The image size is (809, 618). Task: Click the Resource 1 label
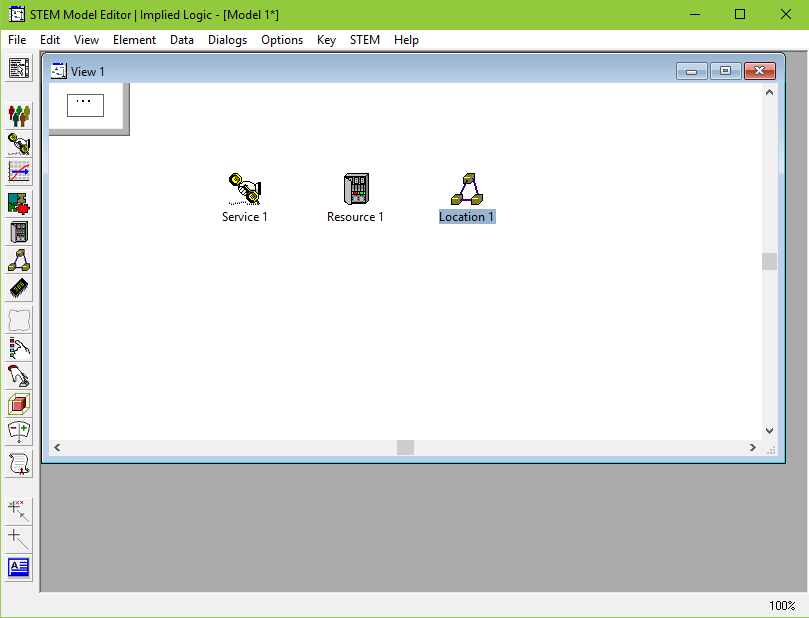355,217
